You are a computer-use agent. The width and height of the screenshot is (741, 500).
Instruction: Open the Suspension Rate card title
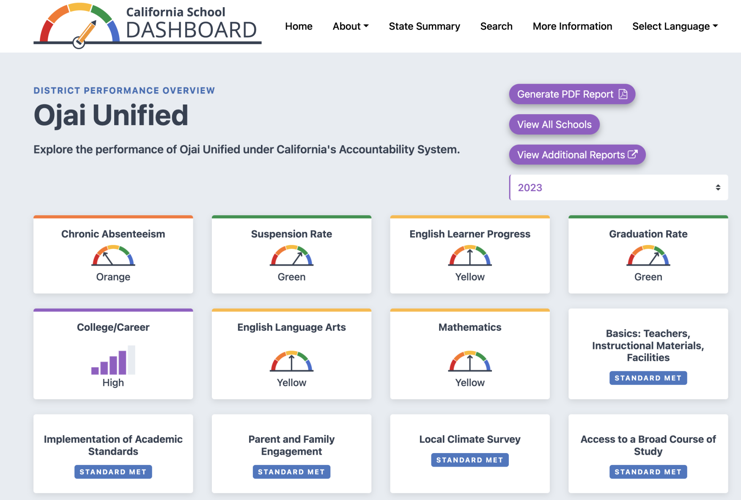[x=292, y=234]
